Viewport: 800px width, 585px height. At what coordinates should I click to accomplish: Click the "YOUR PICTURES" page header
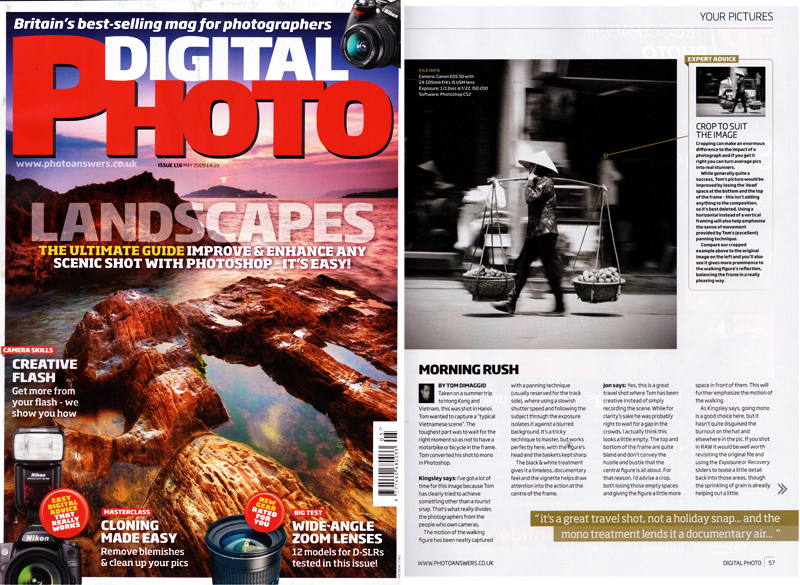pyautogui.click(x=736, y=16)
